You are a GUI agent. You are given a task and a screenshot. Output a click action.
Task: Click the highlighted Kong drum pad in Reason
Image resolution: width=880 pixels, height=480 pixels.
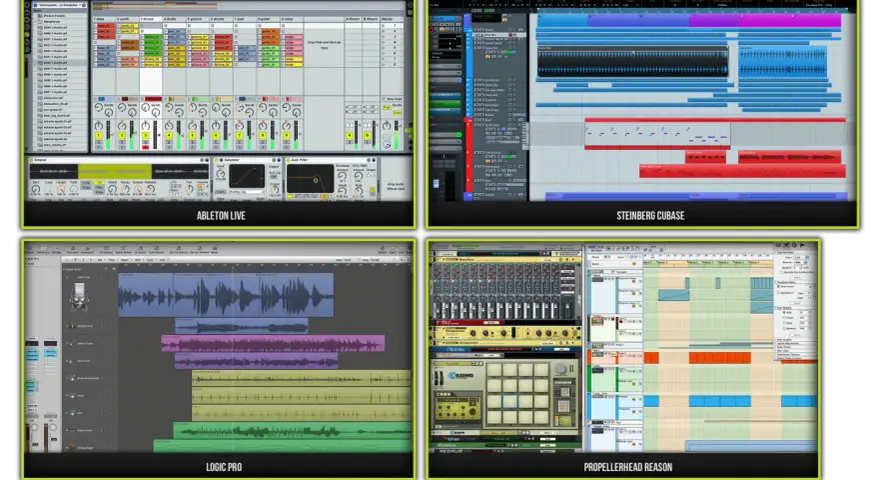(510, 401)
